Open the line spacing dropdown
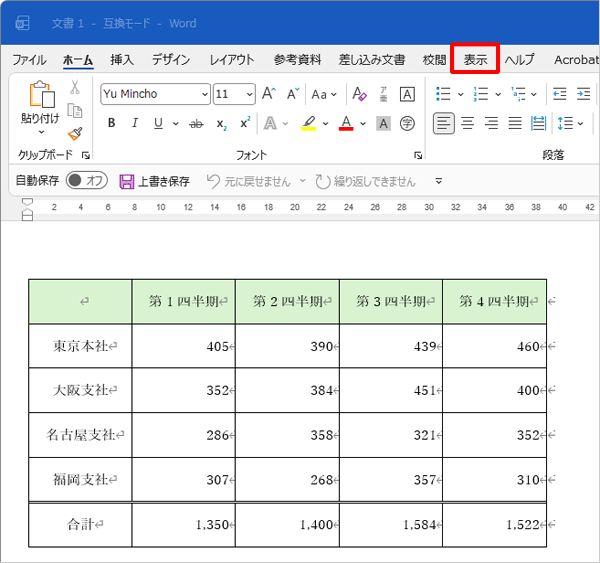 point(571,123)
